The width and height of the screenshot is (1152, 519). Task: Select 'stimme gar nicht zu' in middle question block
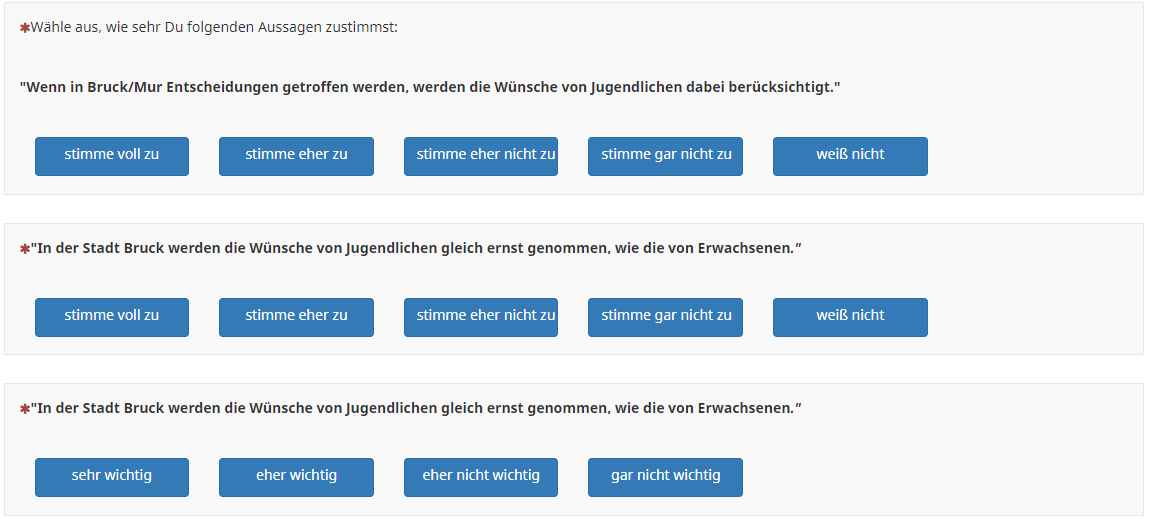(665, 317)
